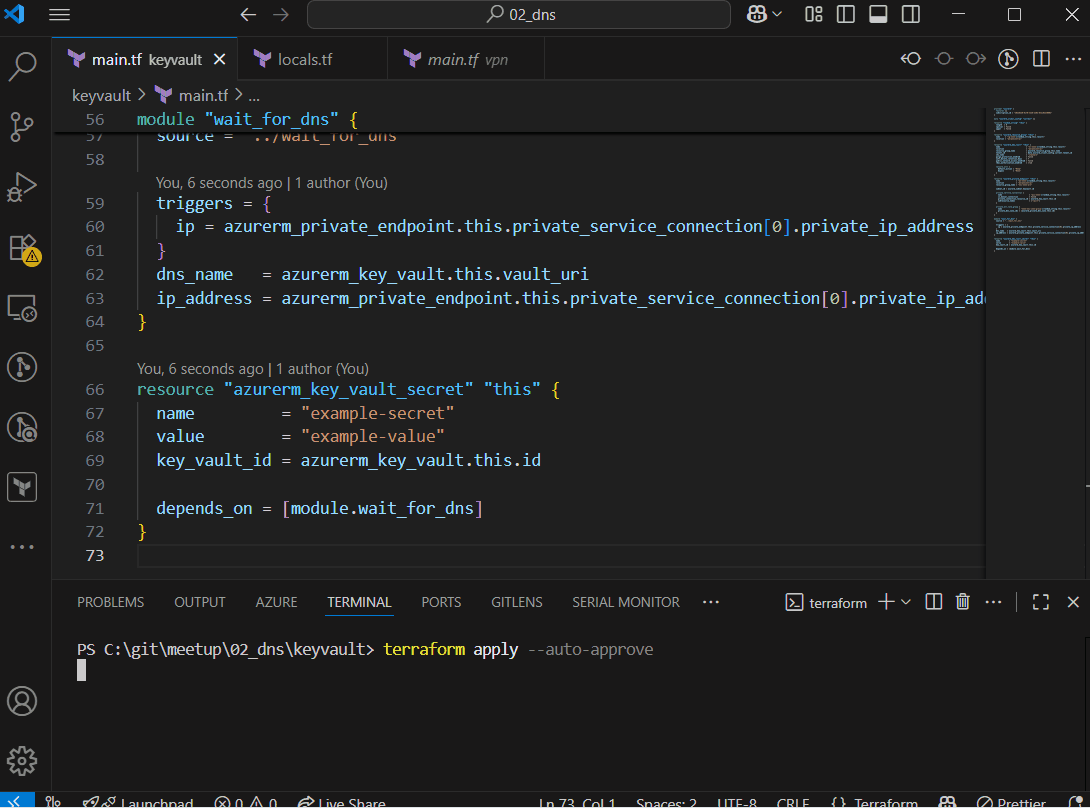Open Copilot chat icon in title bar

pos(756,15)
